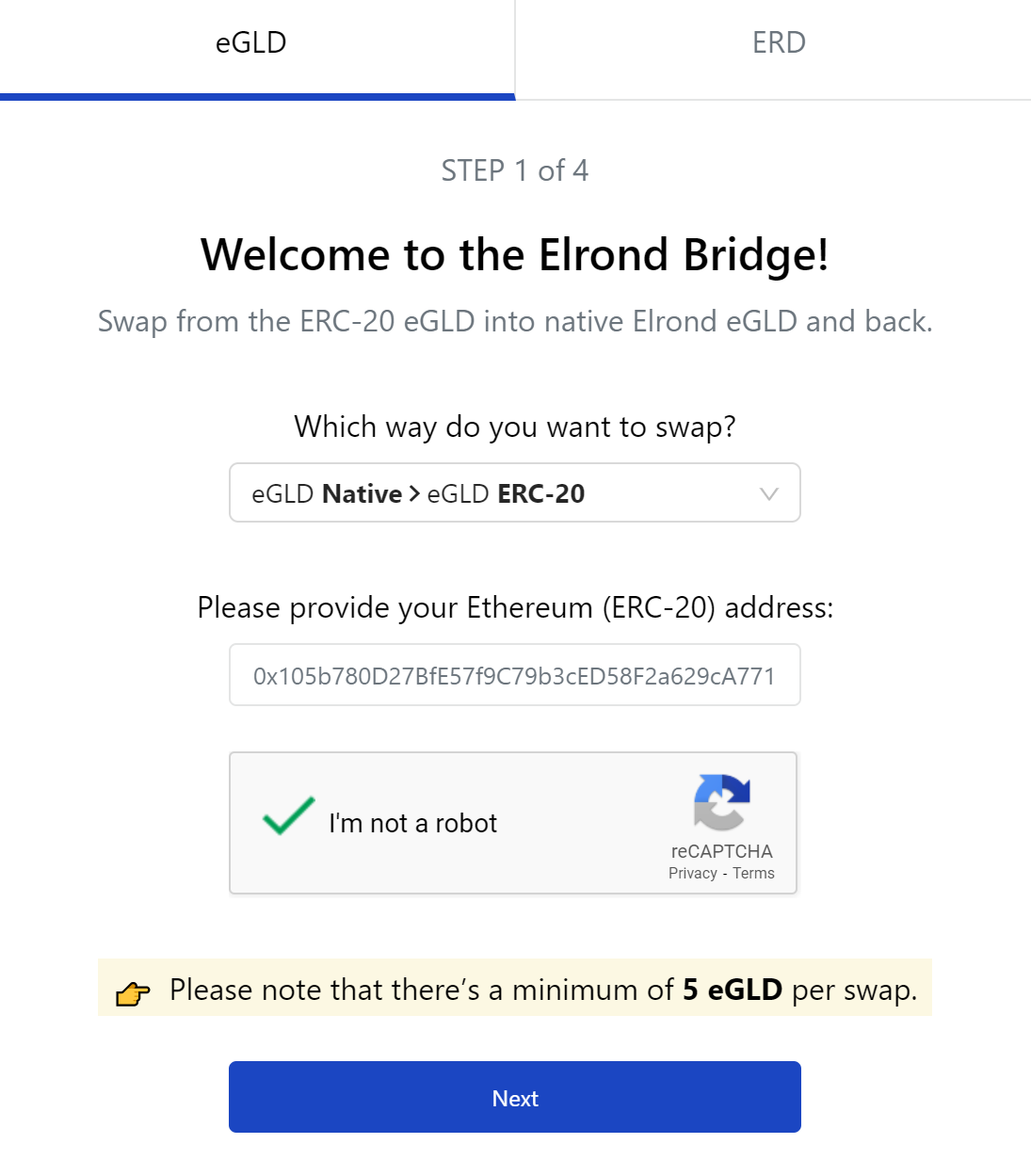1031x1176 pixels.
Task: Select the eGLD Native > eGLD ERC-20 option text
Action: tap(418, 493)
